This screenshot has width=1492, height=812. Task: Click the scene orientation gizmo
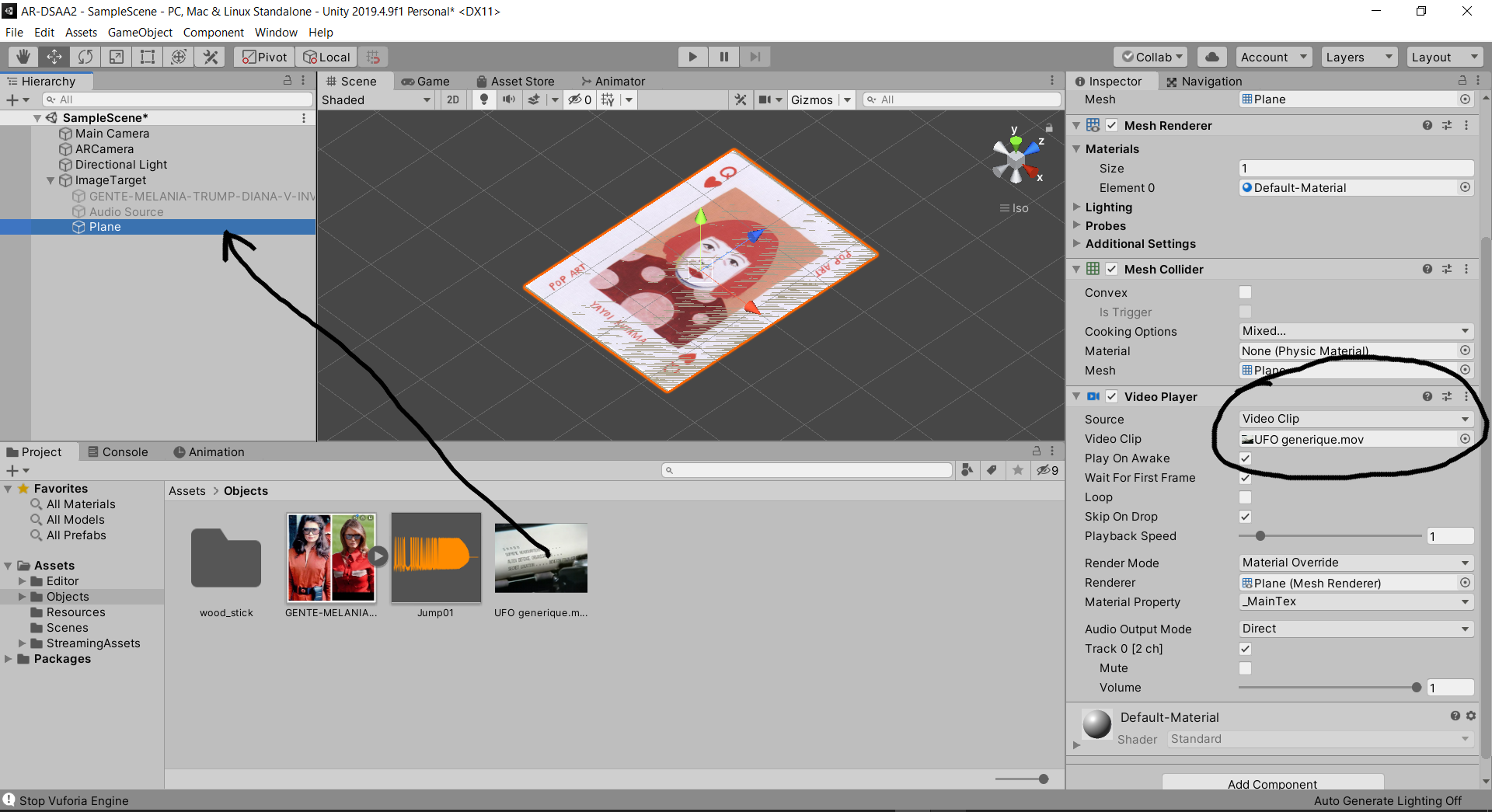pos(1016,159)
